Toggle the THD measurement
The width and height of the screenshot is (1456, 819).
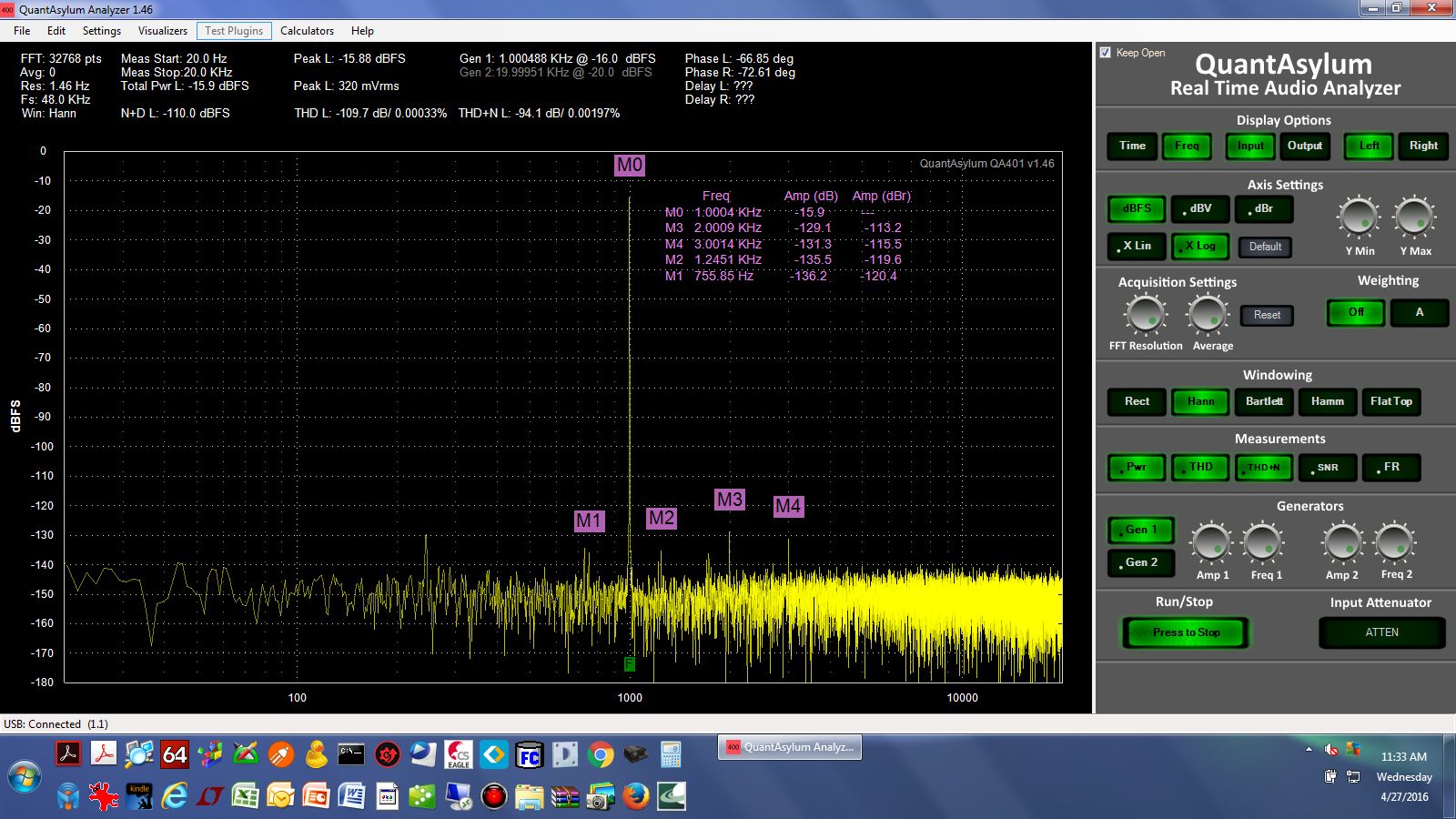1200,467
